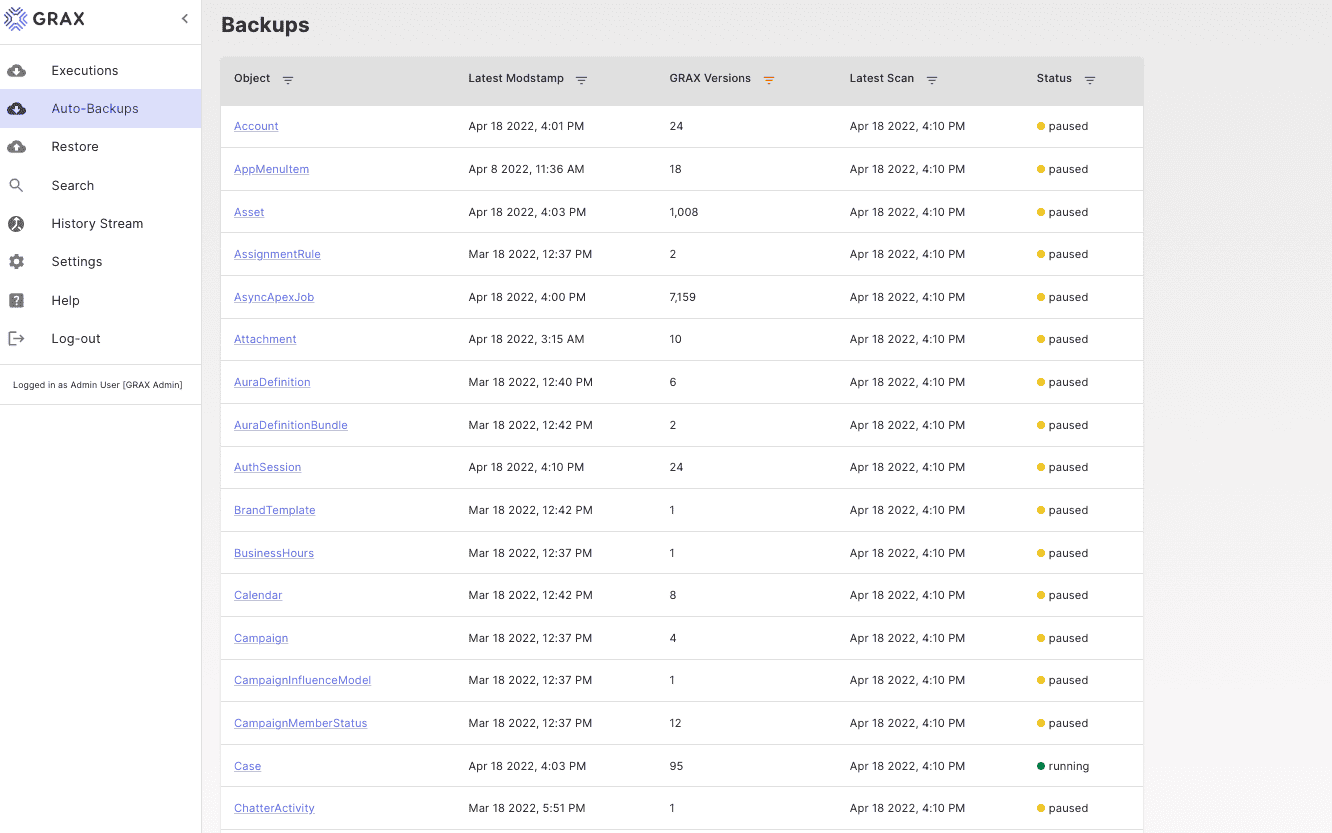Click the Settings gear icon
Image resolution: width=1332 pixels, height=833 pixels.
pyautogui.click(x=17, y=262)
